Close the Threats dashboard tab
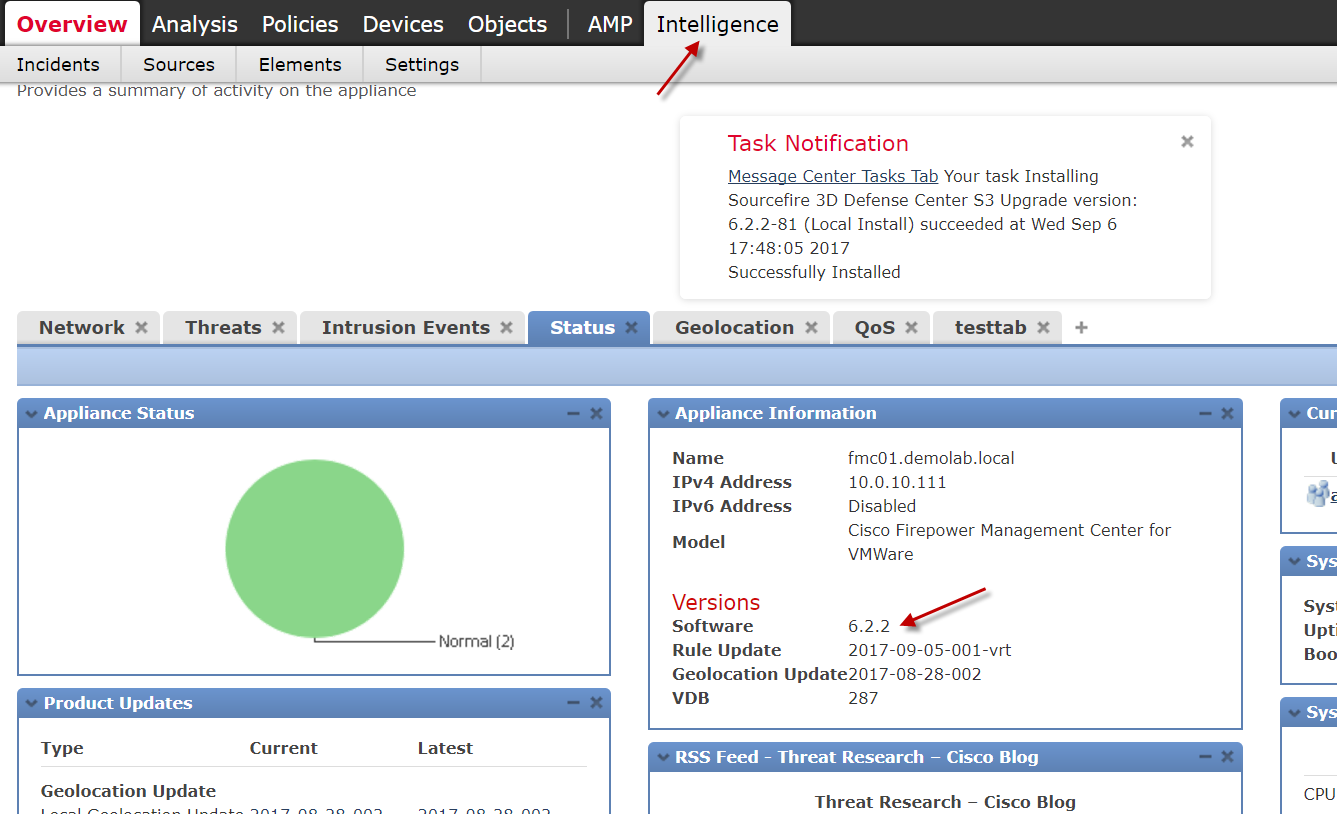1337x814 pixels. (278, 328)
